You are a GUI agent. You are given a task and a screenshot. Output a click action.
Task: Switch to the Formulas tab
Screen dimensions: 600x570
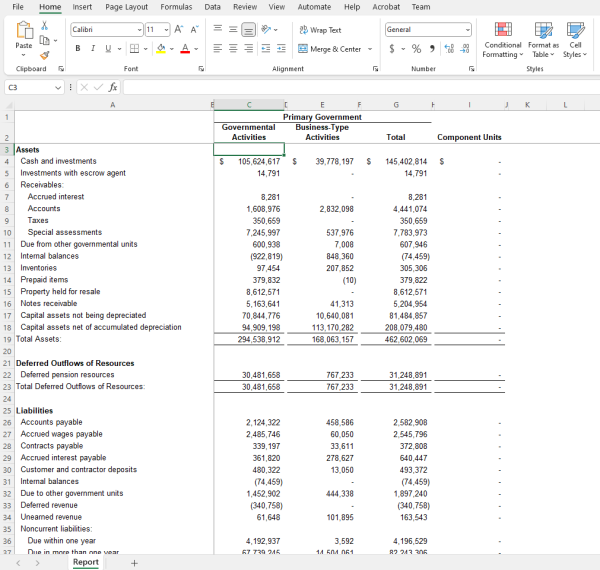coord(176,7)
